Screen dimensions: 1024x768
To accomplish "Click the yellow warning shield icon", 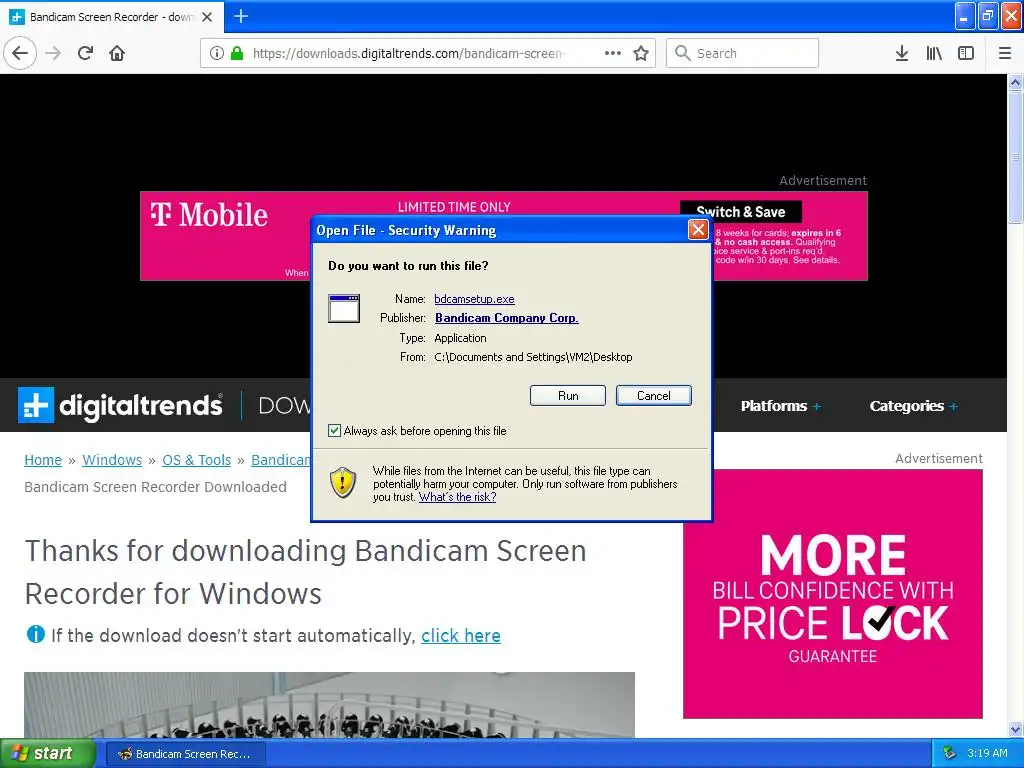I will [343, 483].
